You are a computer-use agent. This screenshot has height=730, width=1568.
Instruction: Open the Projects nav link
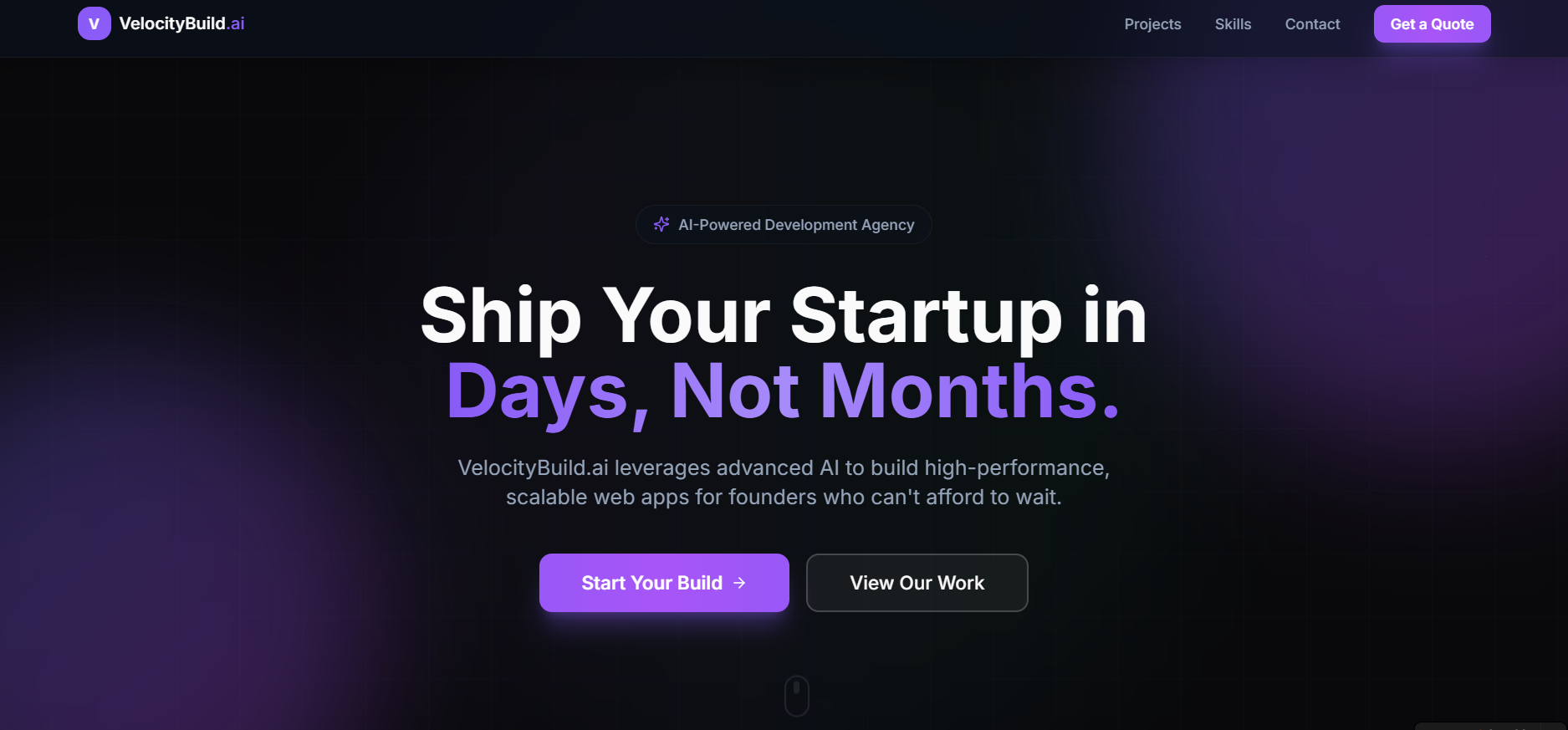[x=1152, y=24]
